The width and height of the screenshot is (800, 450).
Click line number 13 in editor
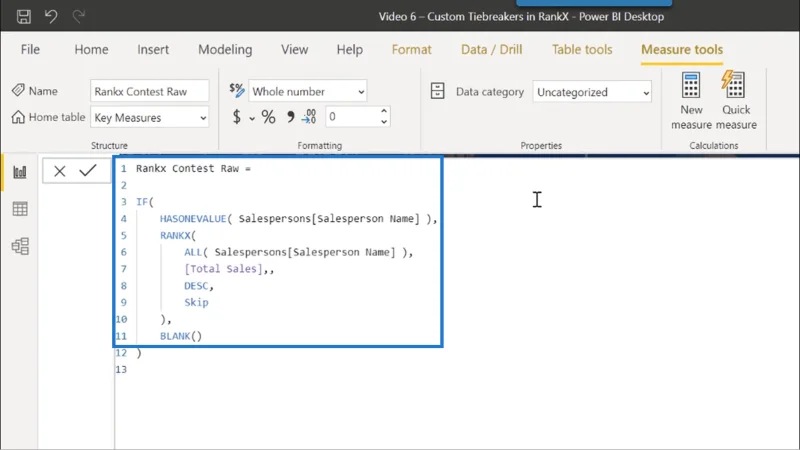coord(121,369)
